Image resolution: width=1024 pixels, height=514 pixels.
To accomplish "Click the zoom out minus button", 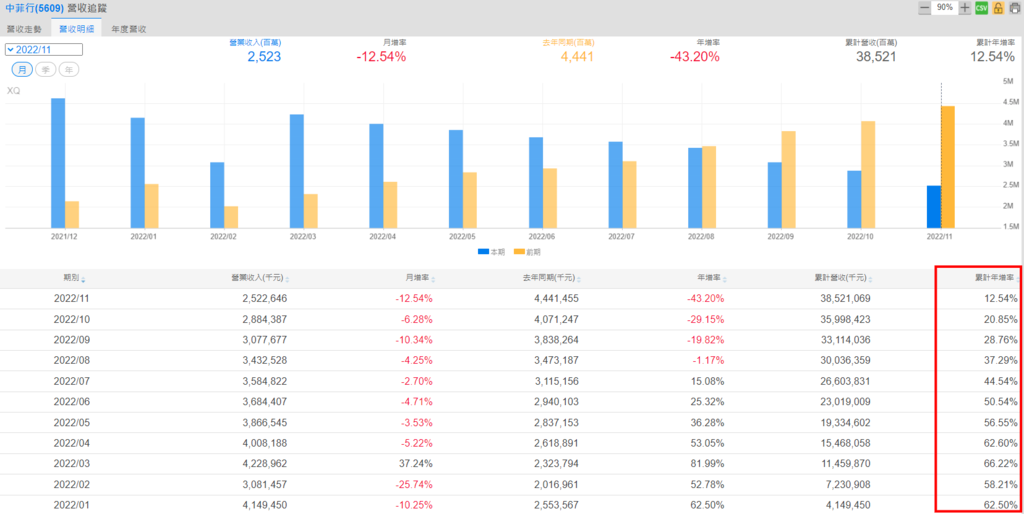I will 924,8.
